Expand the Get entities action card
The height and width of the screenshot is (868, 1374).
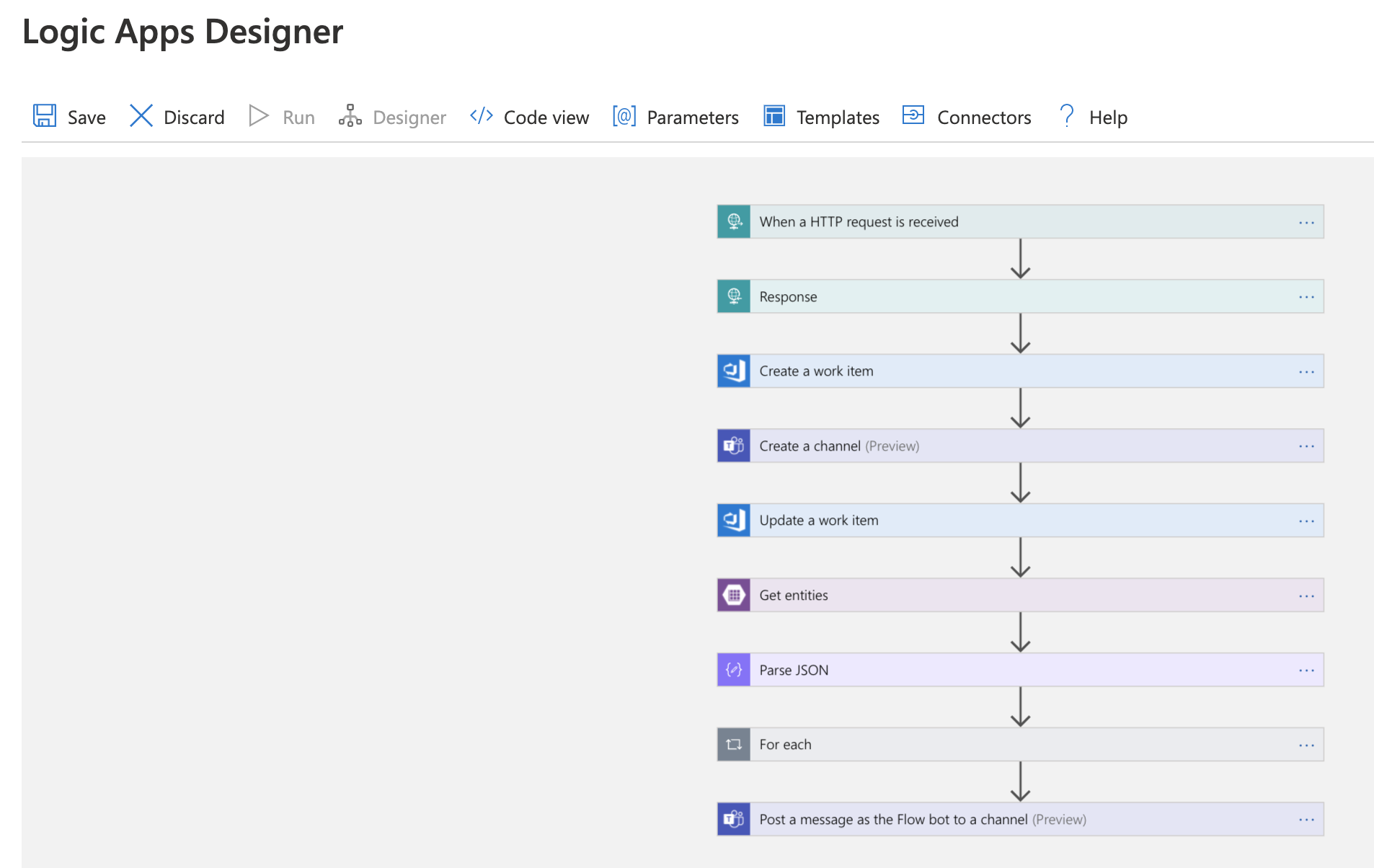(x=1020, y=595)
